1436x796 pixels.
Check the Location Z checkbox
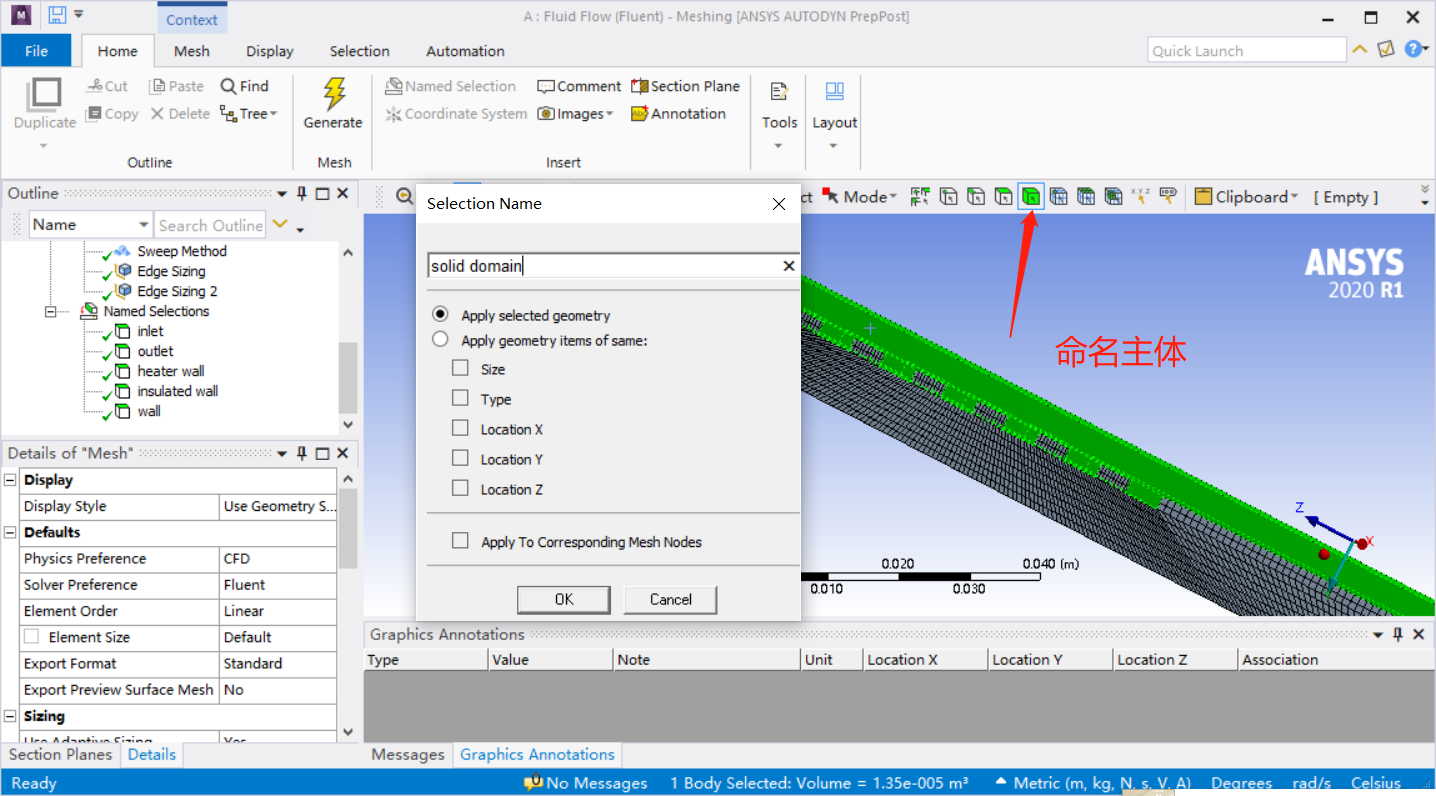460,488
